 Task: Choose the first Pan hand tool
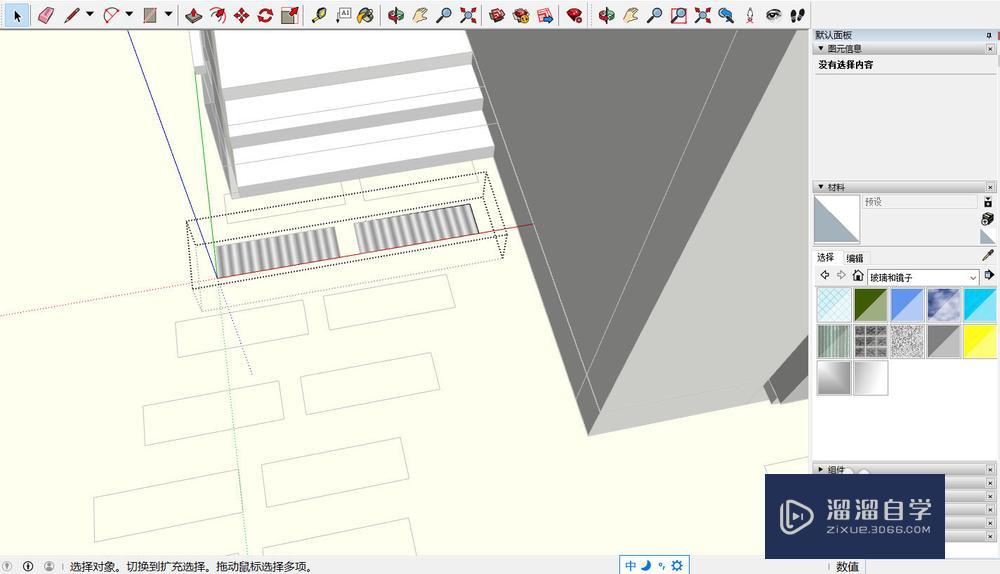[x=419, y=15]
